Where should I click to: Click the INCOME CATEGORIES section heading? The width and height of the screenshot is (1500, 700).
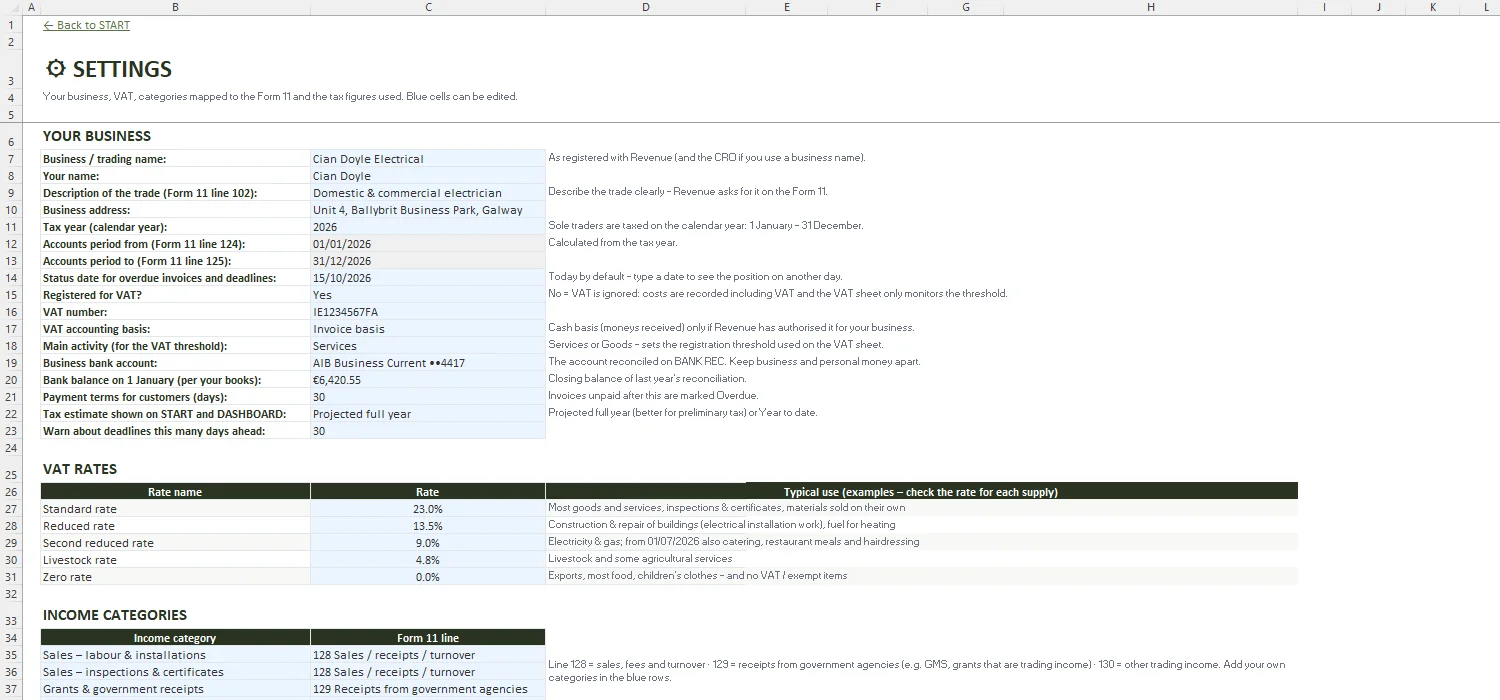115,615
